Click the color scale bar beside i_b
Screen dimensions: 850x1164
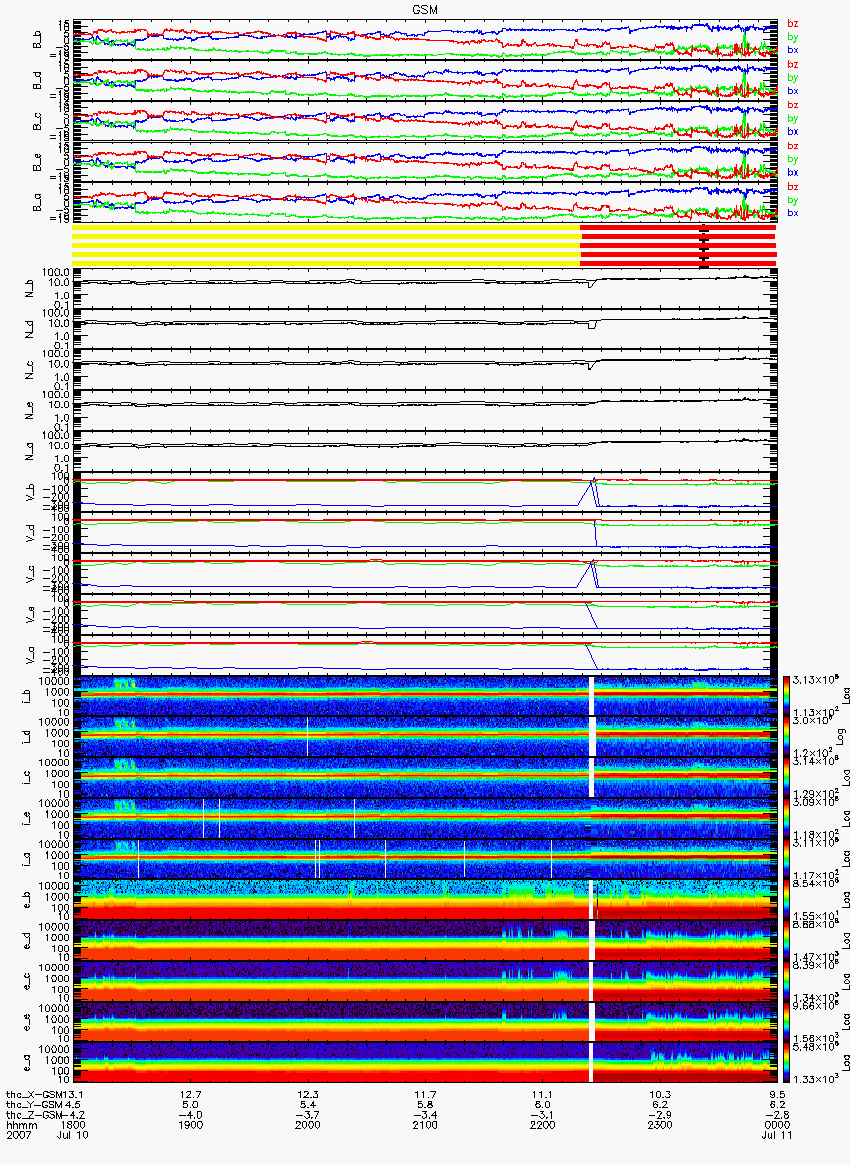coord(787,697)
